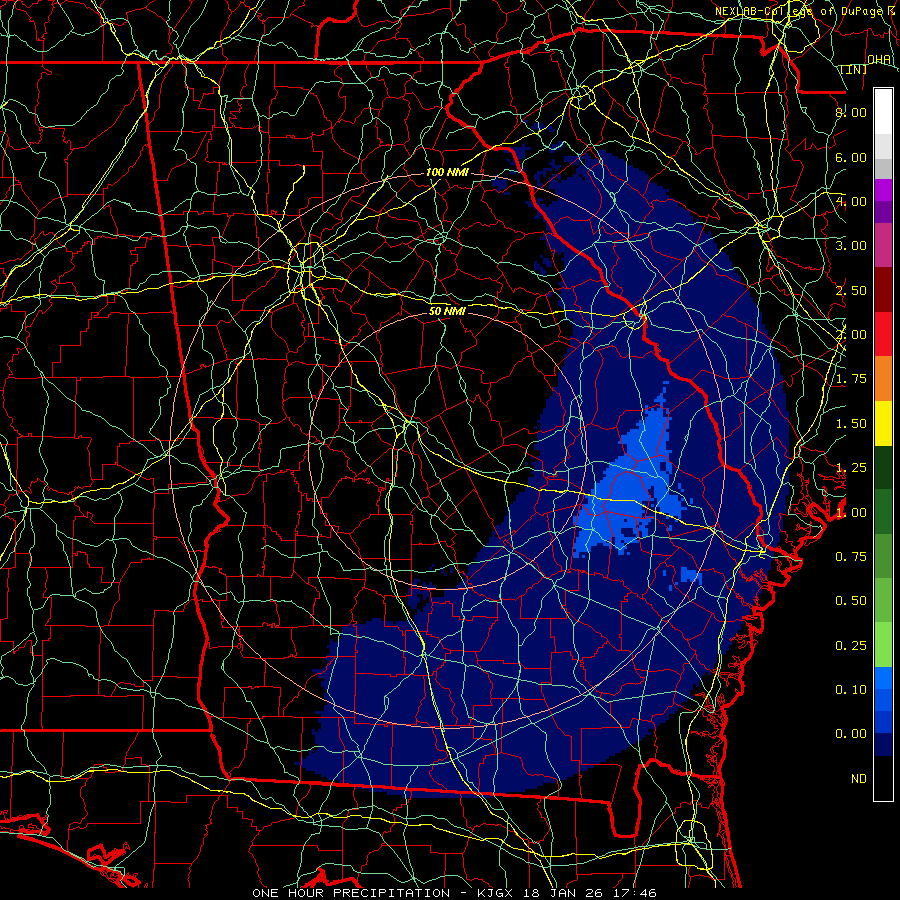900x900 pixels.
Task: Select the lime green swatch beside 0.25
Action: (883, 645)
